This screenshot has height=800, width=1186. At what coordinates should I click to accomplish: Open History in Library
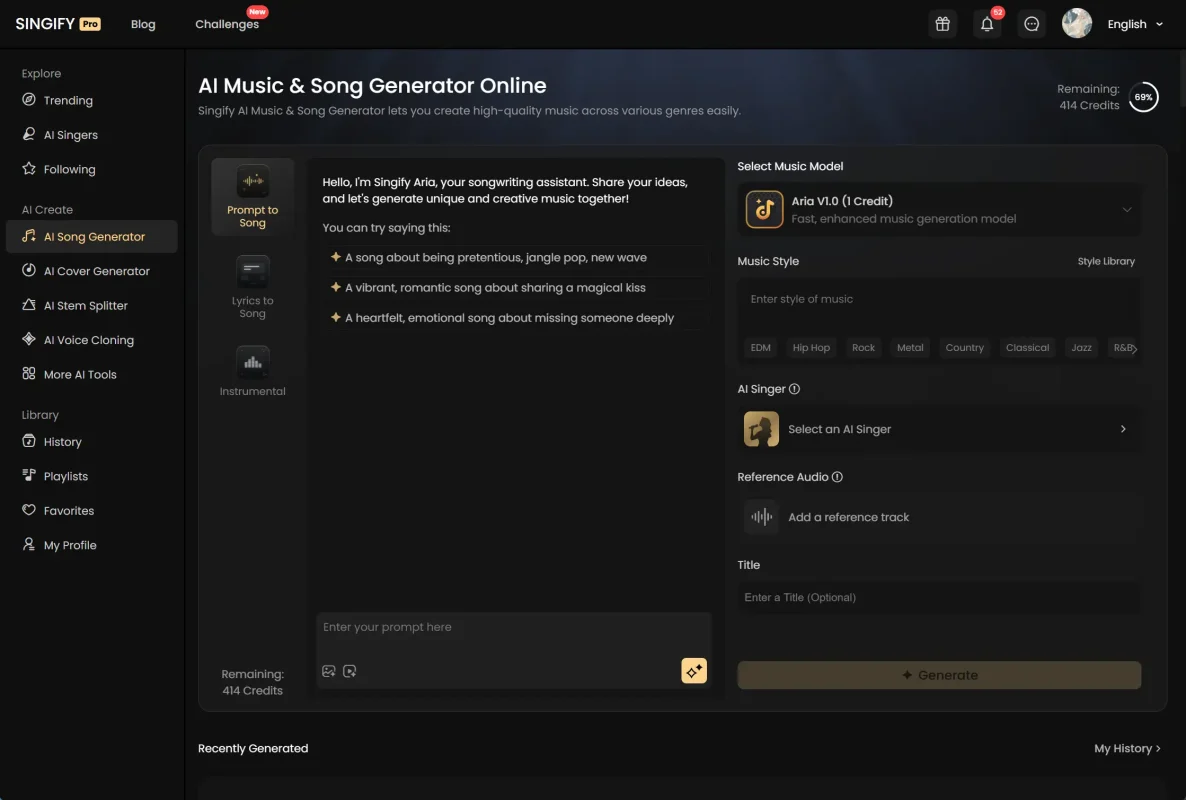[62, 442]
